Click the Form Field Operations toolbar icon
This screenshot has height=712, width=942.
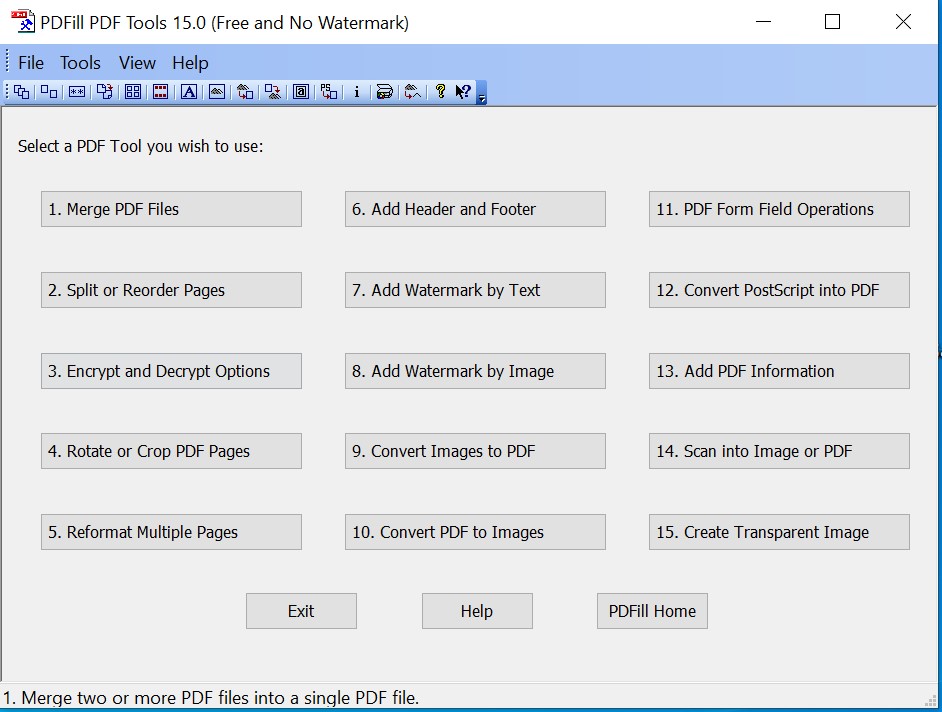tap(301, 92)
